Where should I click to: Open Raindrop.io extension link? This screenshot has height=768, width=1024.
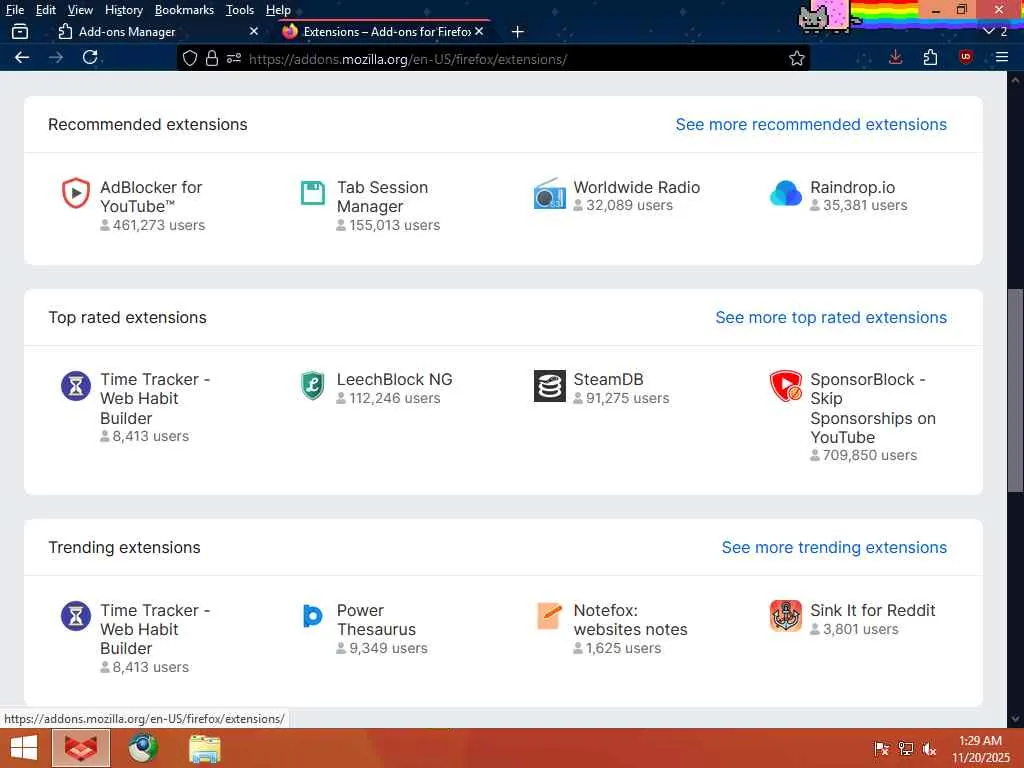(852, 187)
